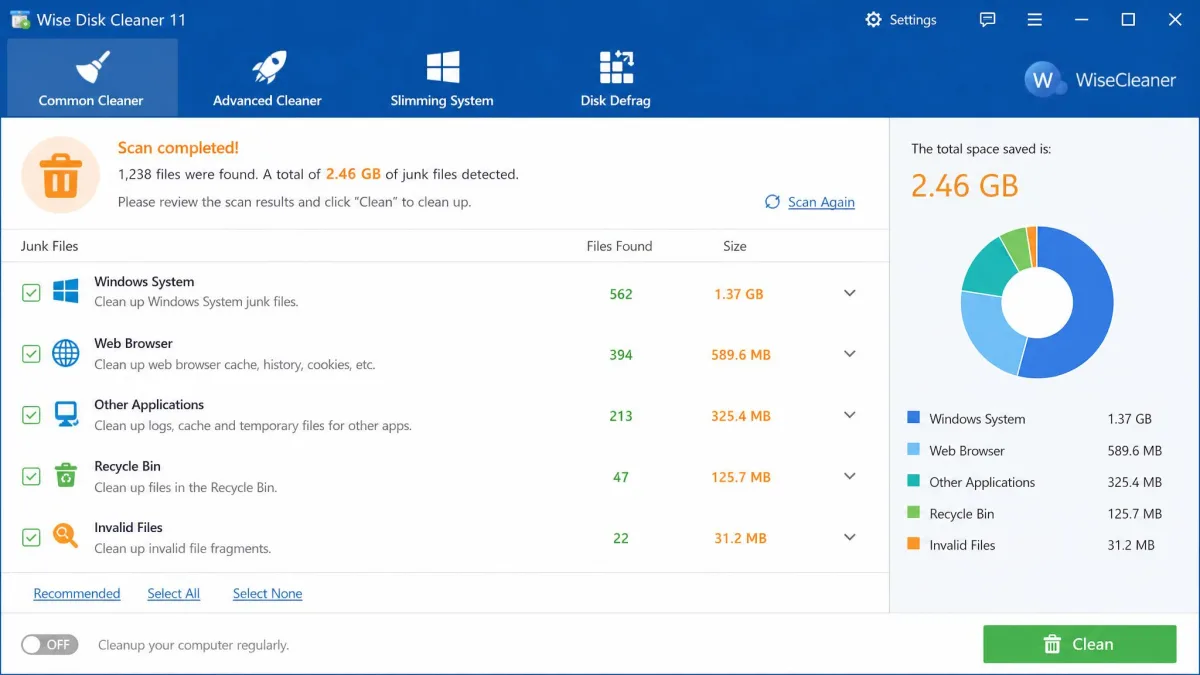The height and width of the screenshot is (675, 1200).
Task: Click the Recycle Bin icon in list
Action: pos(66,475)
